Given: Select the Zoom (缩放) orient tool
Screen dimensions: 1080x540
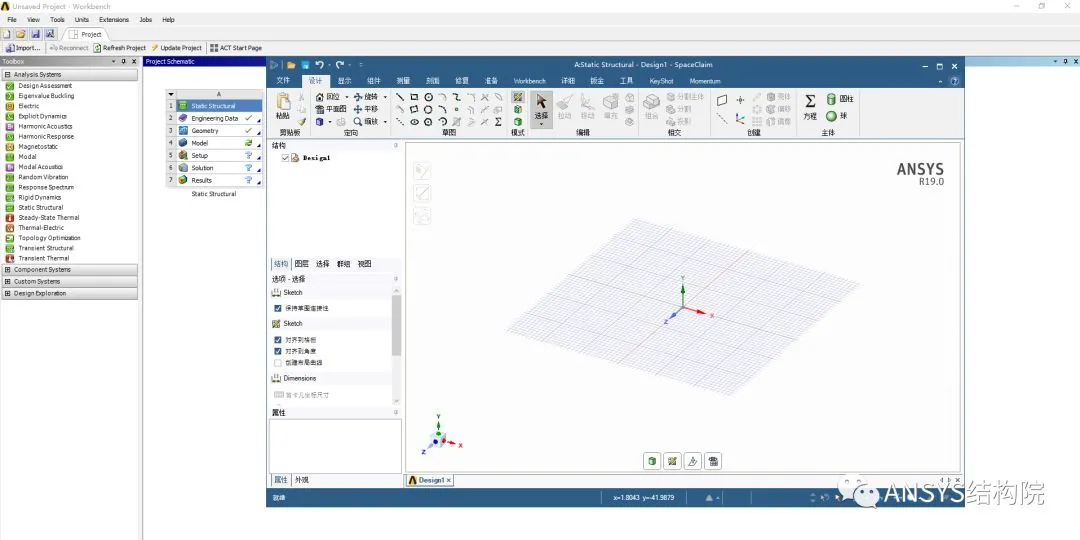Looking at the screenshot, I should point(366,121).
